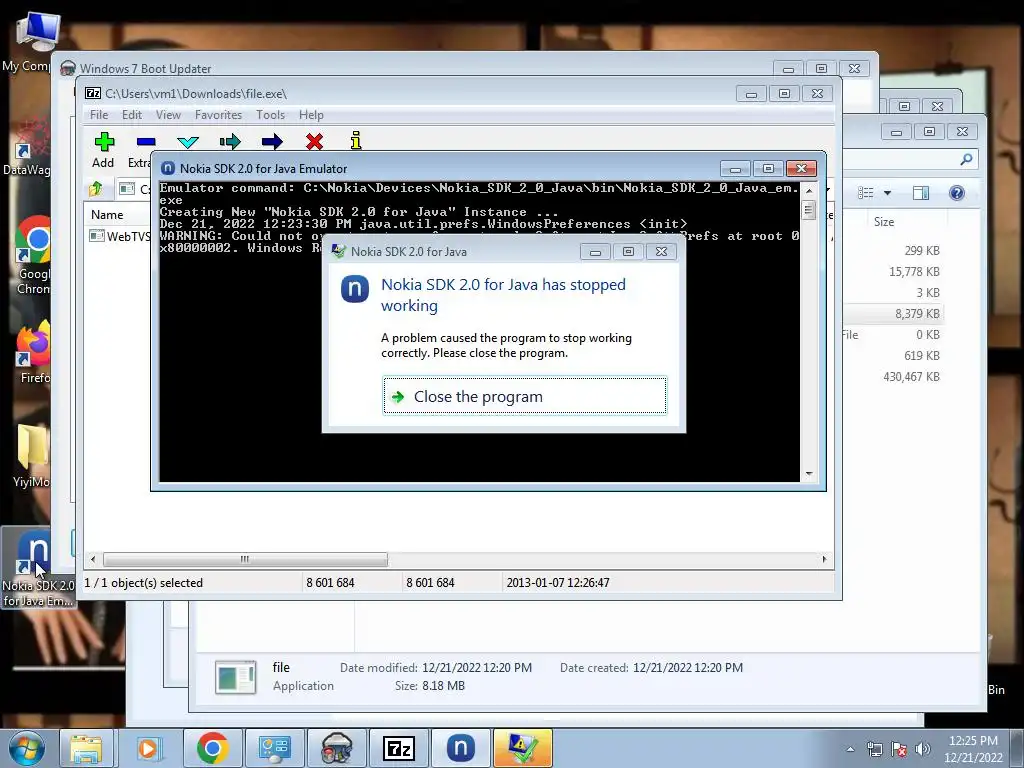Click the 7-Zip up-folder icon
This screenshot has width=1024, height=768.
(96, 189)
